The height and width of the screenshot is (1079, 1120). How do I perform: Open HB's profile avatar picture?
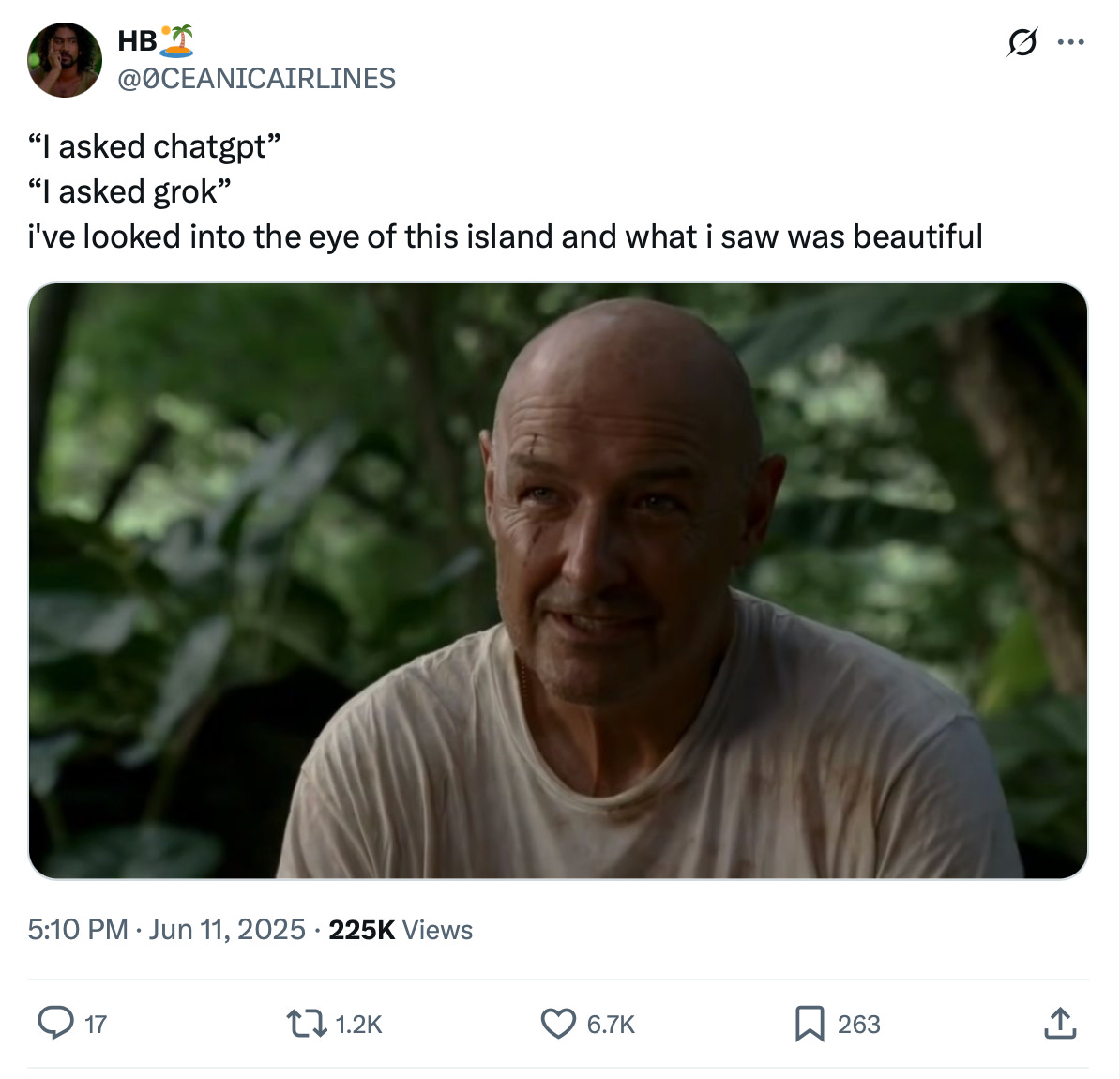tap(65, 60)
